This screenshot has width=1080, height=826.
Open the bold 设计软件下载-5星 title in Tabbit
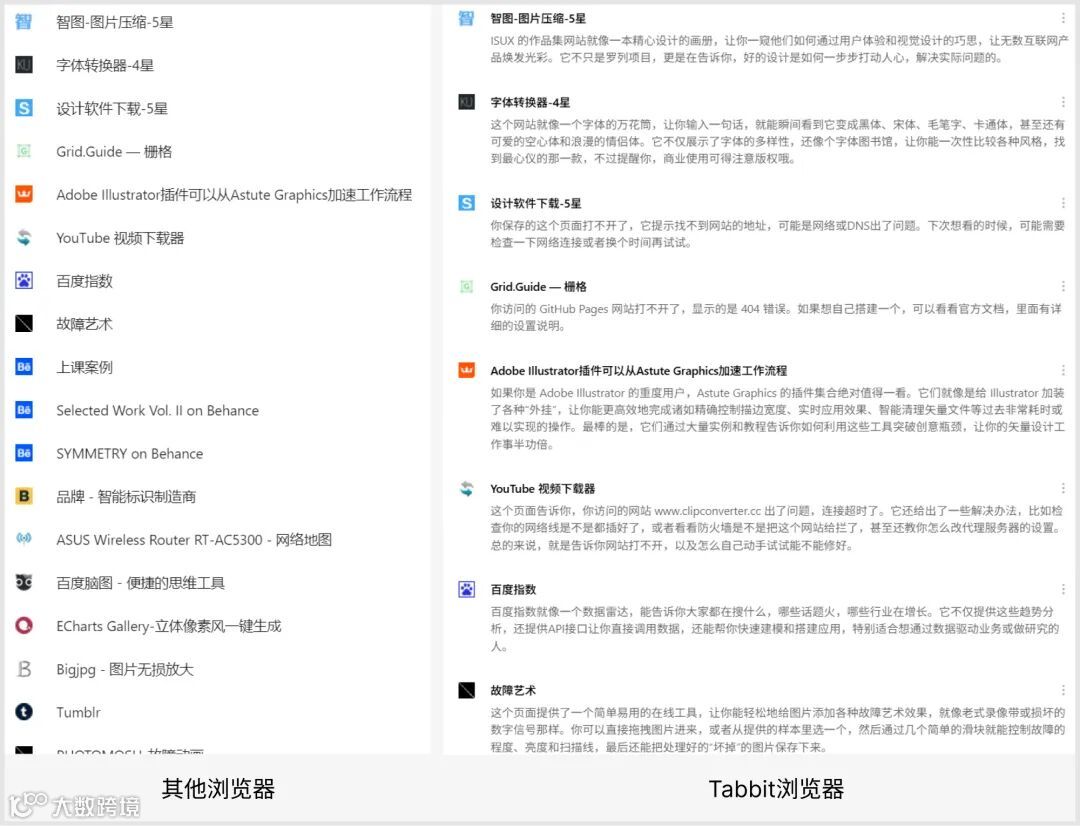pyautogui.click(x=535, y=203)
